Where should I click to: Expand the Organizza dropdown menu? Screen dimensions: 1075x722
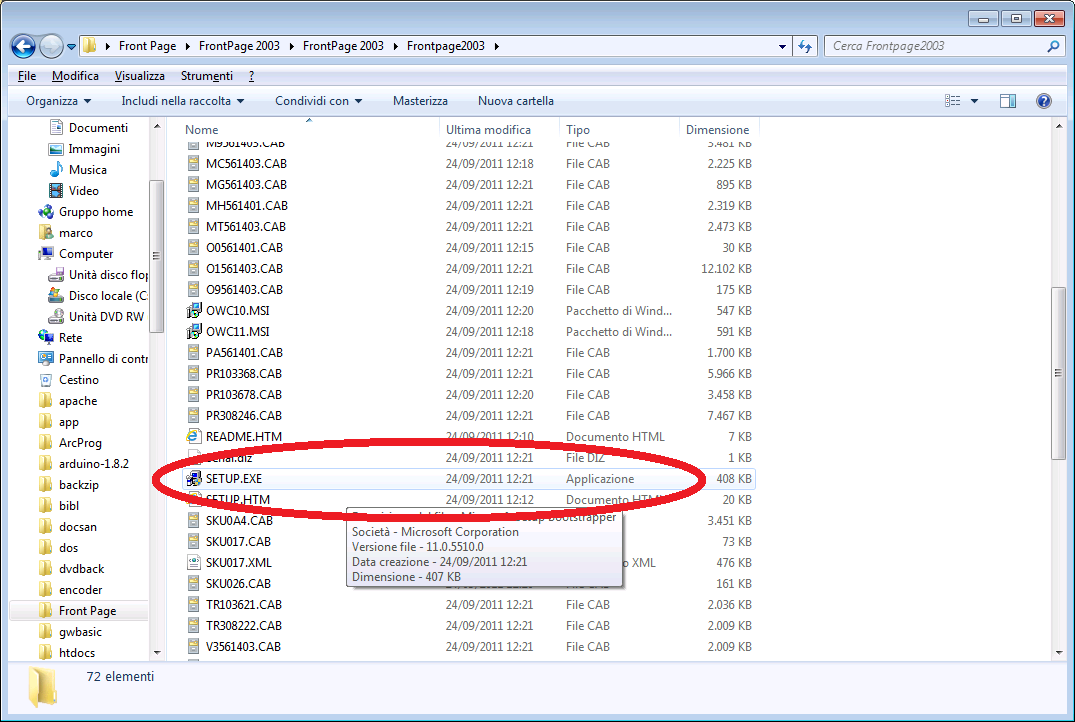click(58, 101)
